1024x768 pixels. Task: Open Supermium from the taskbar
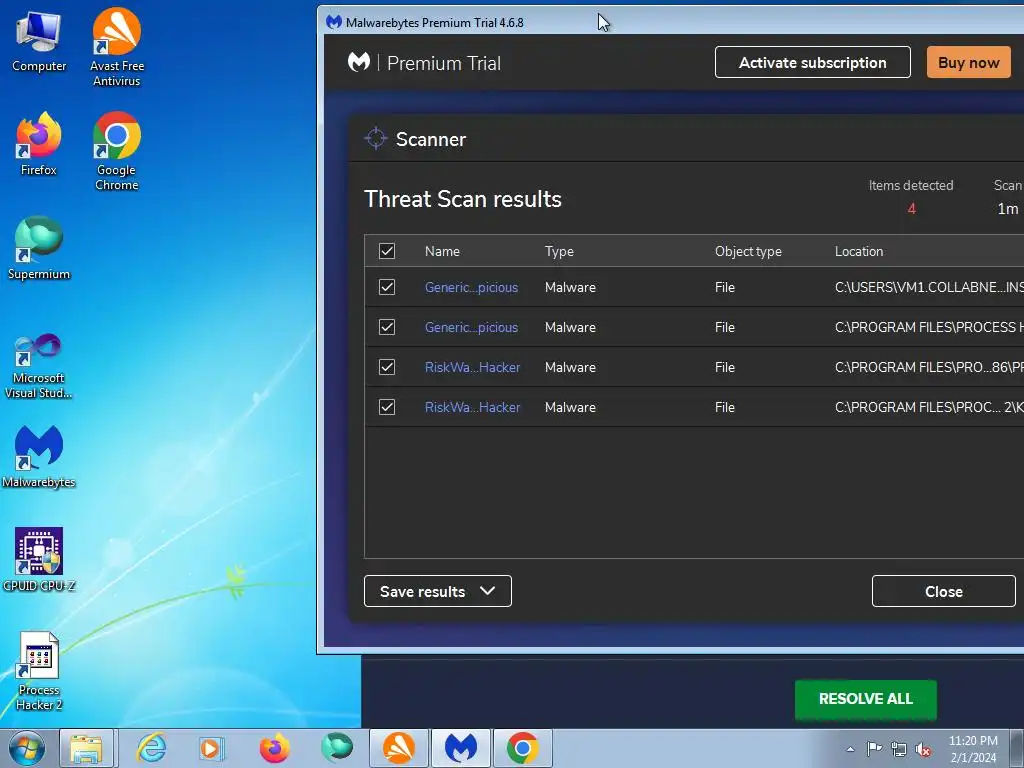pos(337,748)
